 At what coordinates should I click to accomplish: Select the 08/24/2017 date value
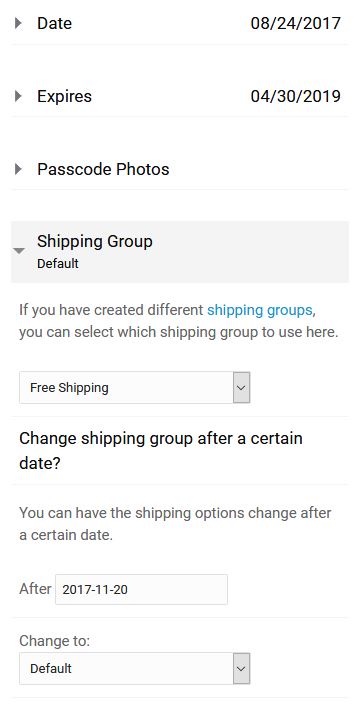click(295, 23)
